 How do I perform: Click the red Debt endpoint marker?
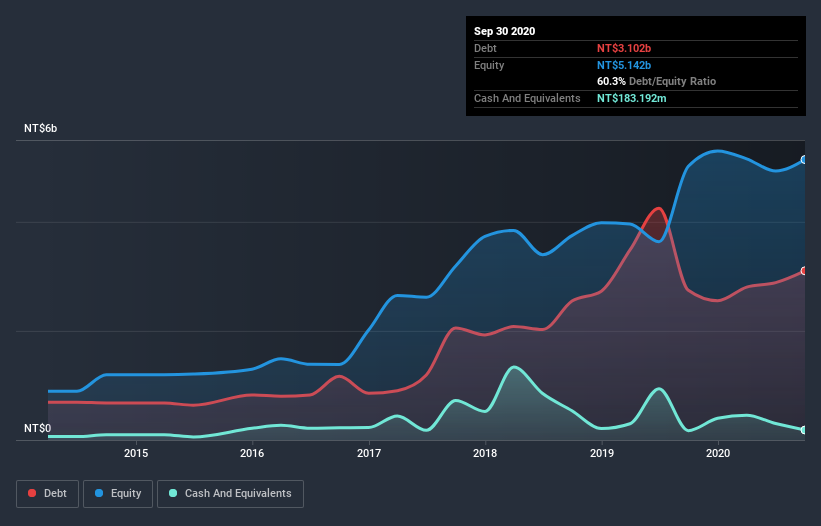click(x=804, y=271)
